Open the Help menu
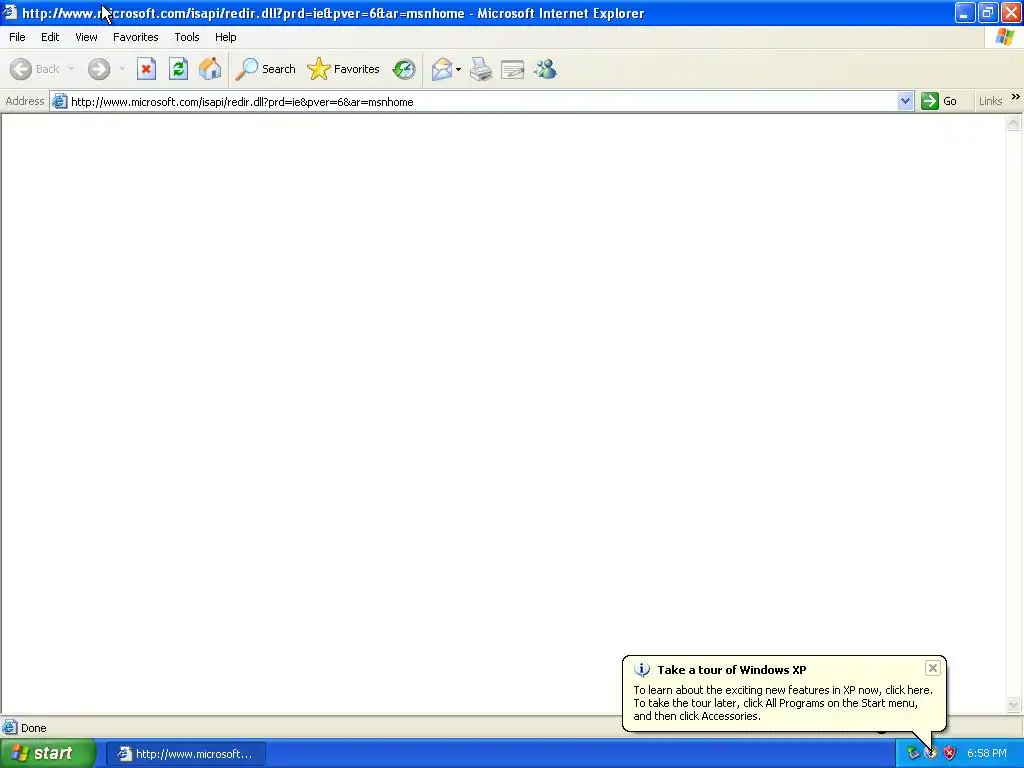Image resolution: width=1024 pixels, height=768 pixels. tap(226, 37)
